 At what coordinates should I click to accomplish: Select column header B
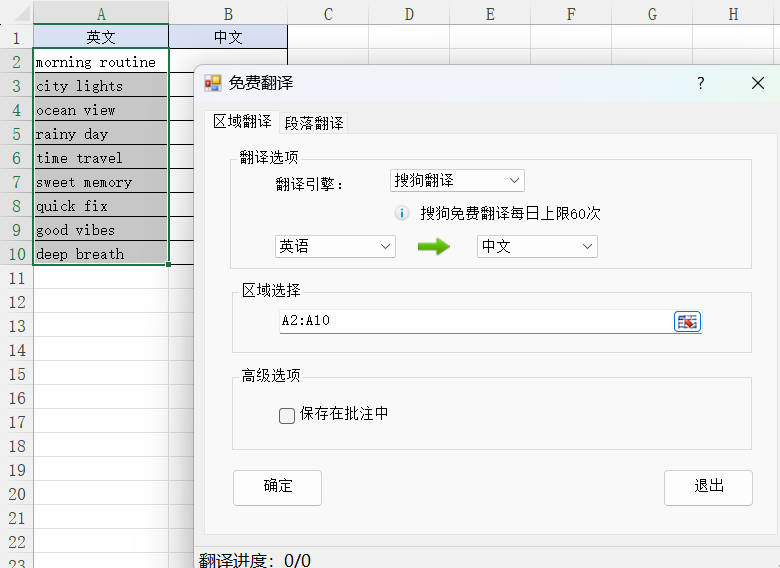click(x=228, y=13)
